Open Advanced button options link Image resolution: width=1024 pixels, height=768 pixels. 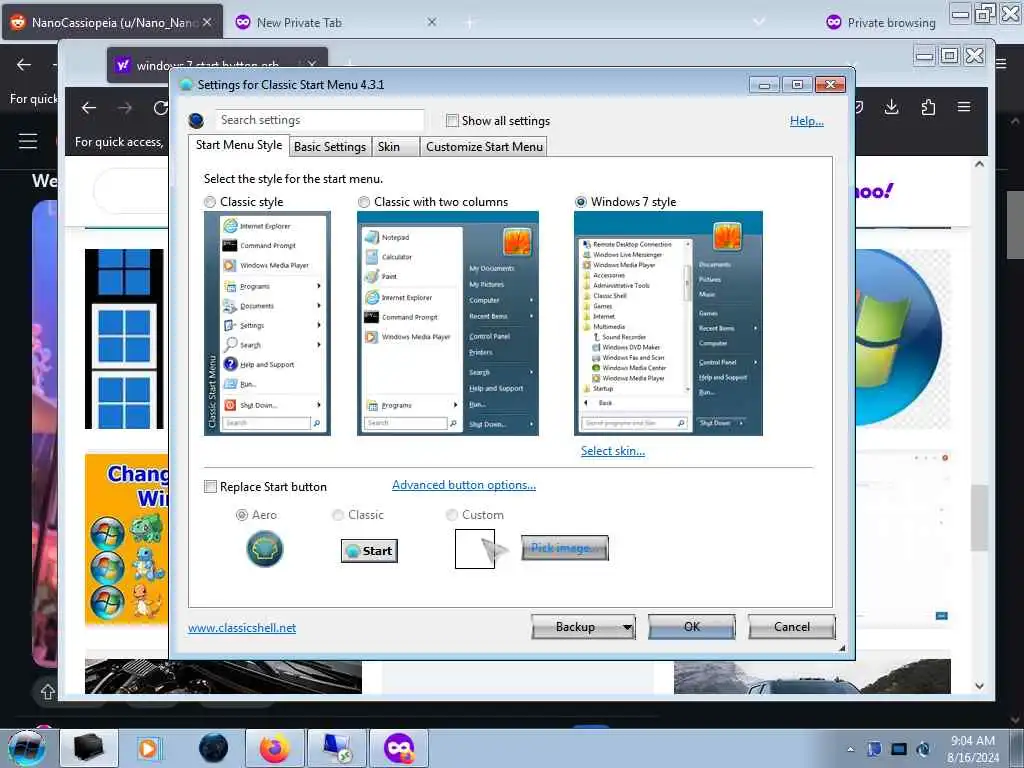point(464,485)
